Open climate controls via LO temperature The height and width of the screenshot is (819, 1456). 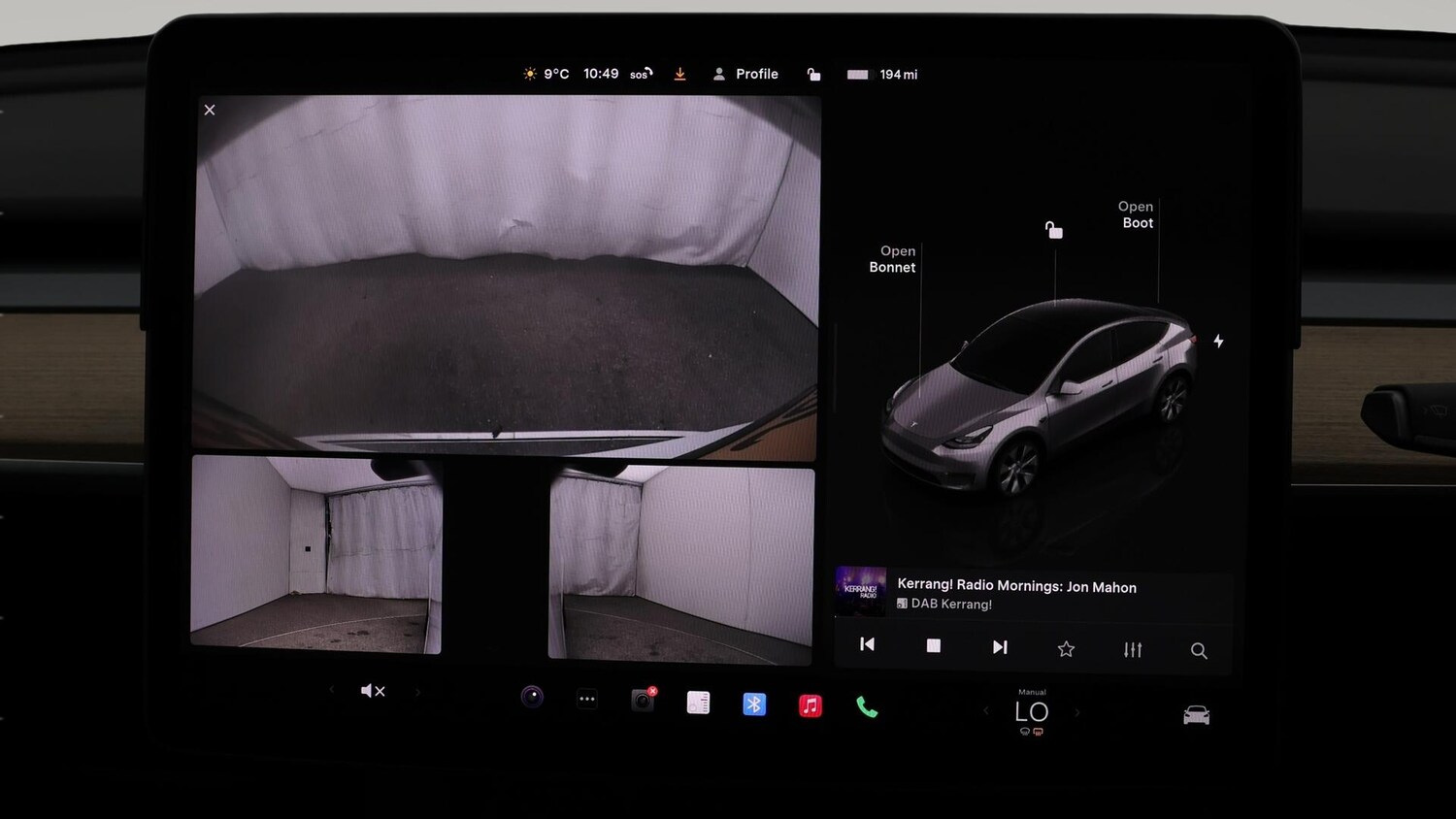click(1031, 712)
